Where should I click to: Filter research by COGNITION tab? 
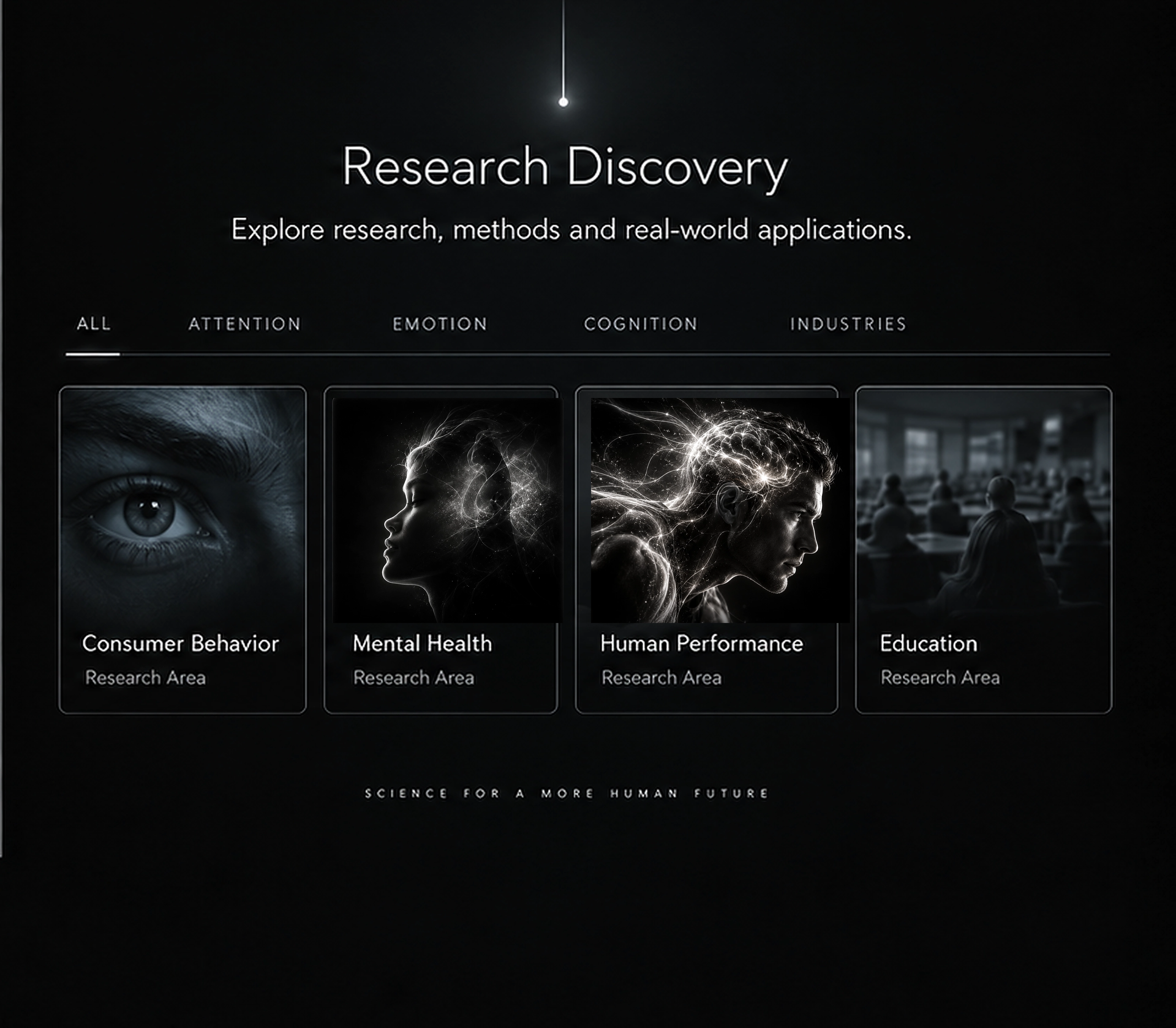[x=641, y=324]
